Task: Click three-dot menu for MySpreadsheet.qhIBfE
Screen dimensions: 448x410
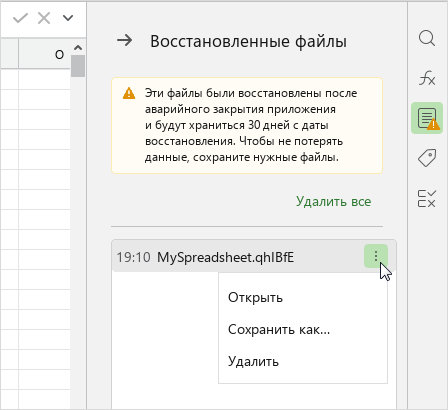Action: [376, 256]
